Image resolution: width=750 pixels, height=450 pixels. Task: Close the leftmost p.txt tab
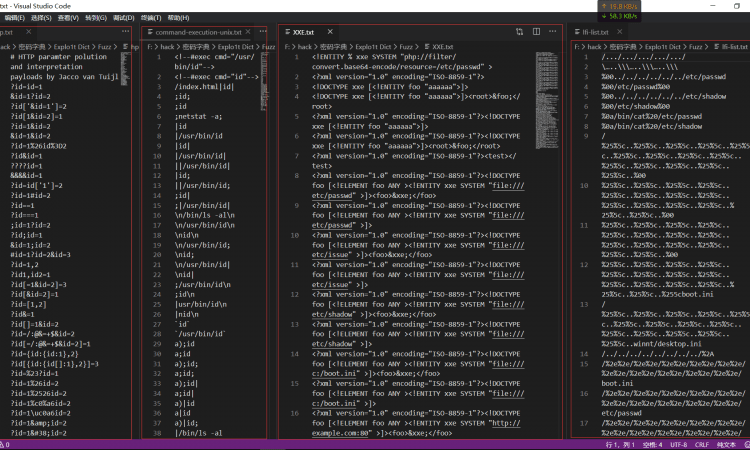pos(29,32)
